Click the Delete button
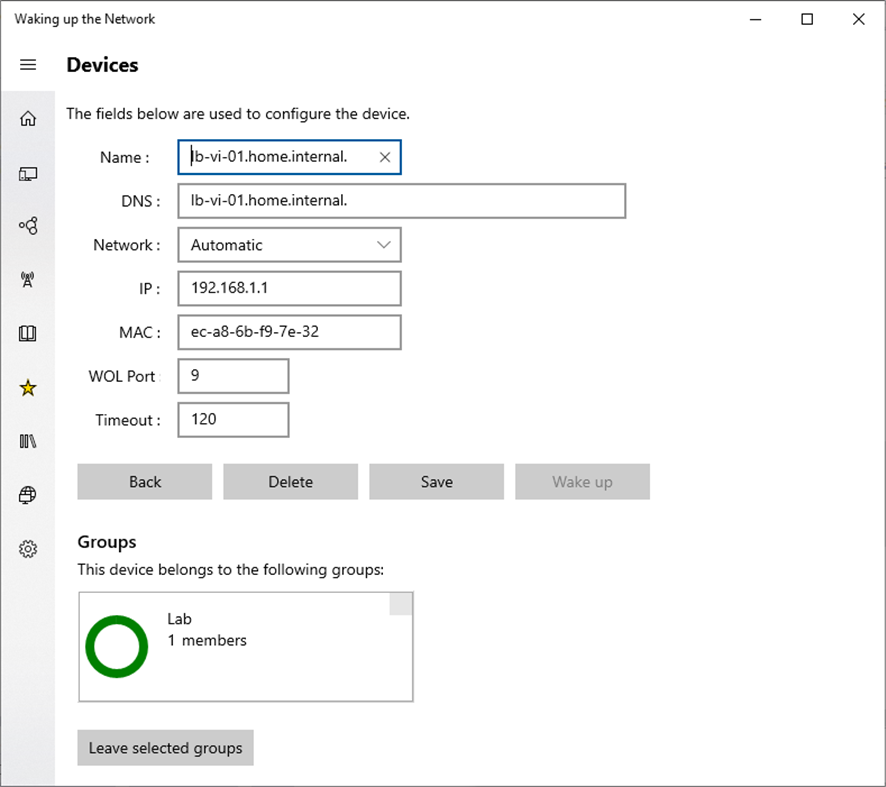The height and width of the screenshot is (787, 886). click(x=290, y=482)
